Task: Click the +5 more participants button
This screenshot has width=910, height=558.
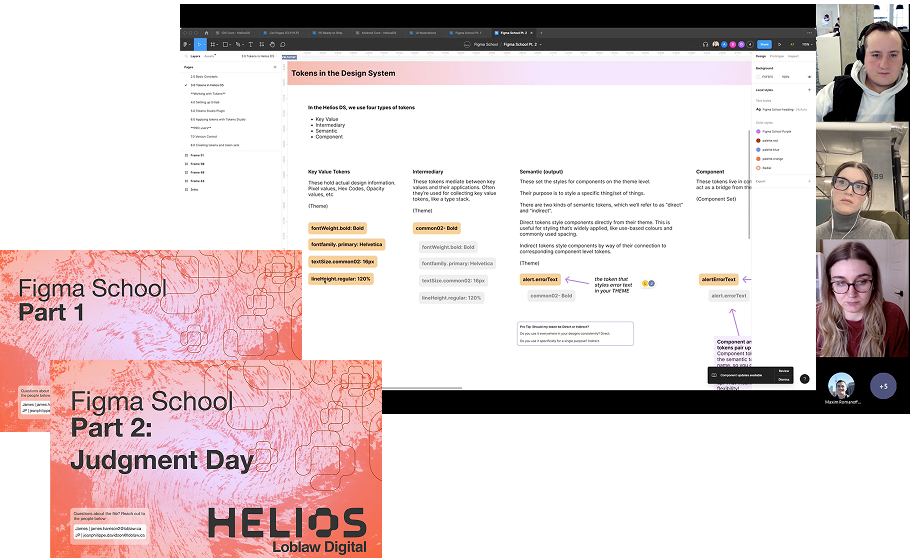Action: 883,386
